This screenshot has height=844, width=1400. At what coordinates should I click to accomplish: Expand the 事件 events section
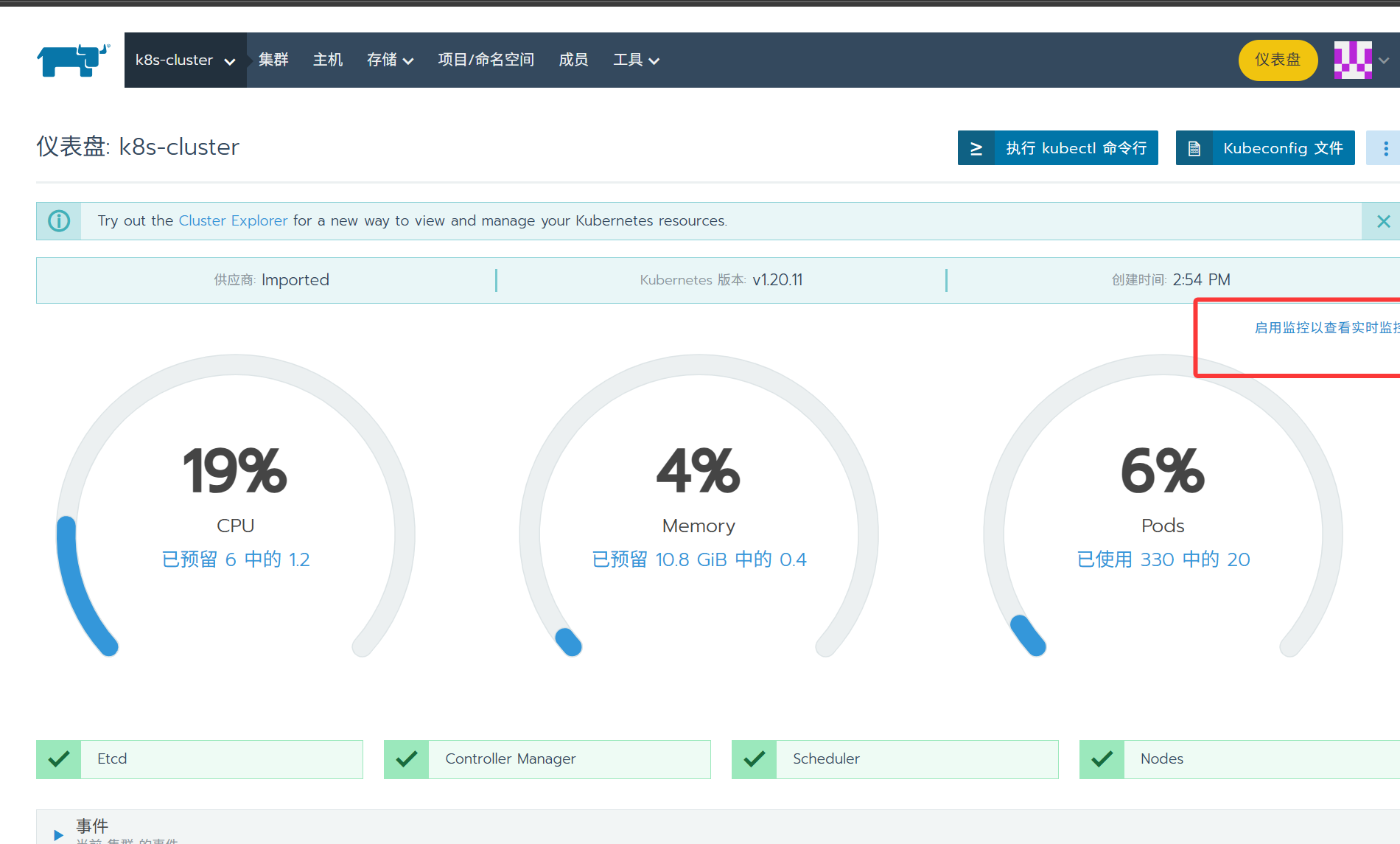pyautogui.click(x=58, y=834)
